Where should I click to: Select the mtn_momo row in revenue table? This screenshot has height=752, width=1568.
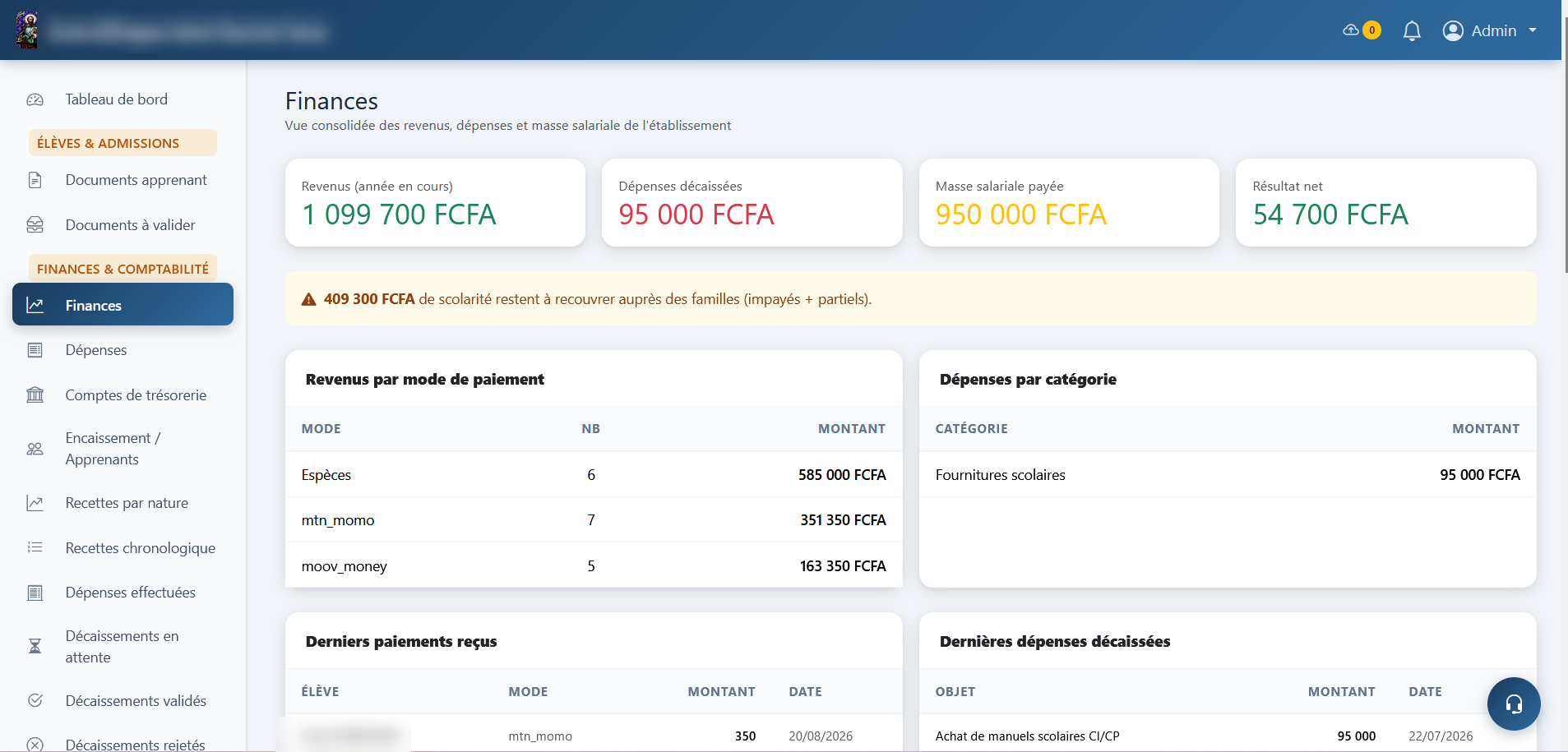594,520
